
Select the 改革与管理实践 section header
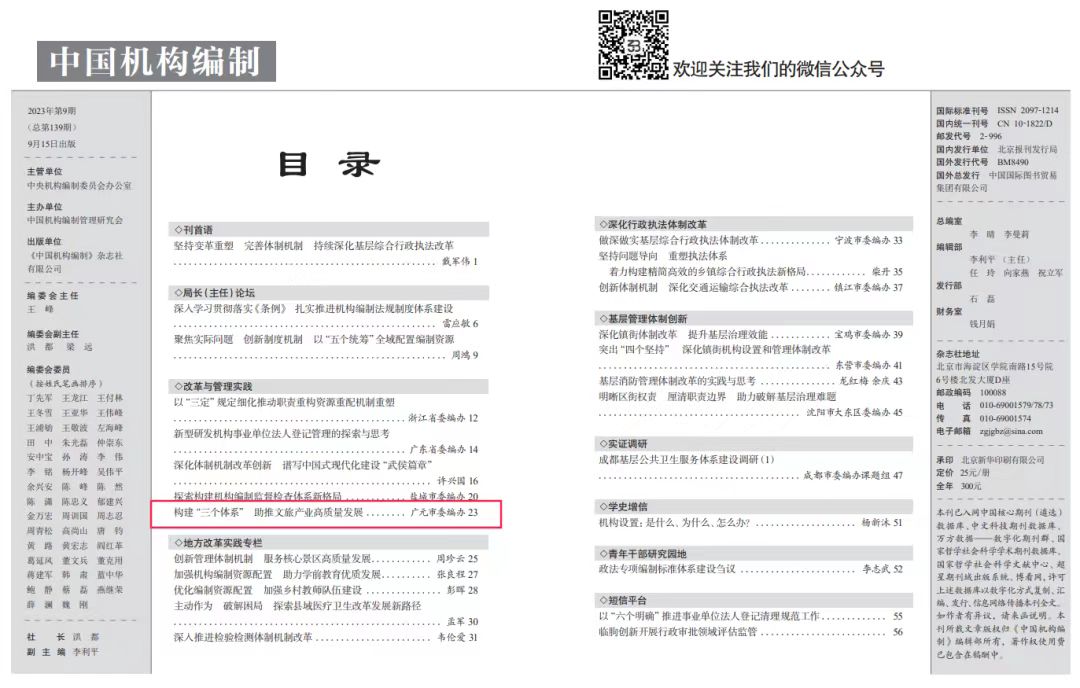(214, 386)
